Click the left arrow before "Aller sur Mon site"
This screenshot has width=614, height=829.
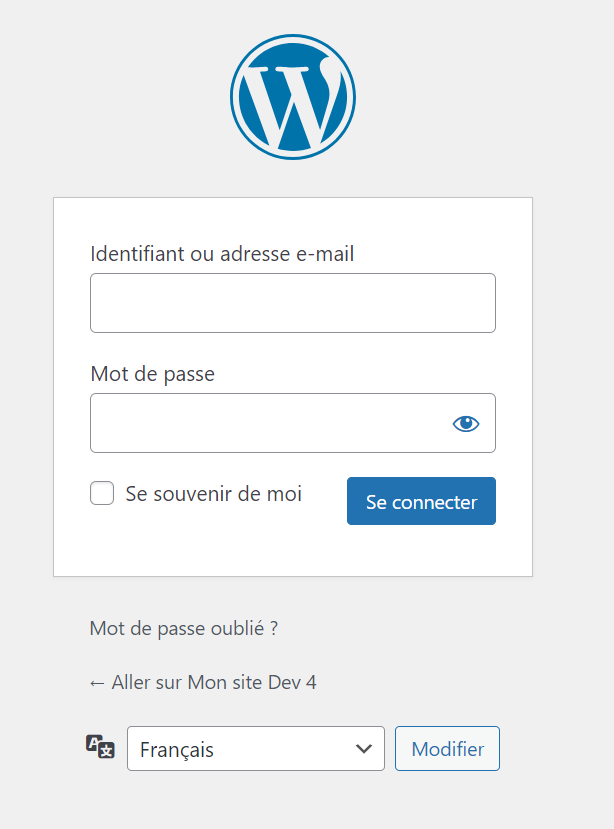(x=97, y=683)
